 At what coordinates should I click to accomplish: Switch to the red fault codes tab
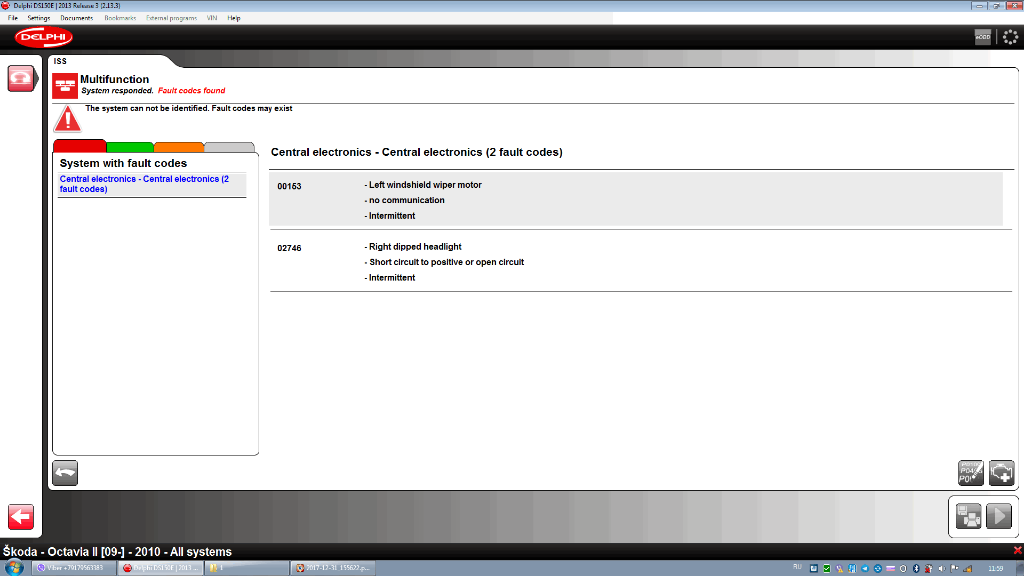pyautogui.click(x=80, y=146)
